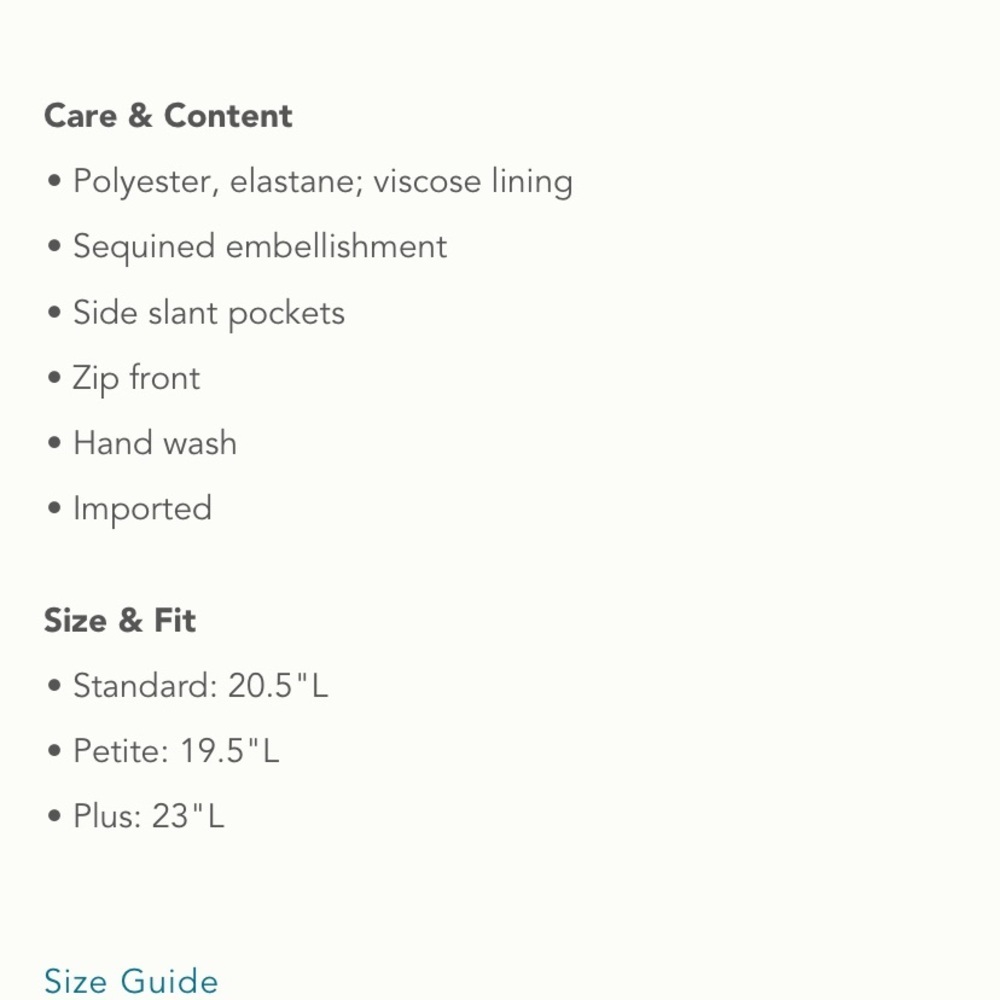Open the Size Guide link
The image size is (1000, 1000).
click(131, 980)
